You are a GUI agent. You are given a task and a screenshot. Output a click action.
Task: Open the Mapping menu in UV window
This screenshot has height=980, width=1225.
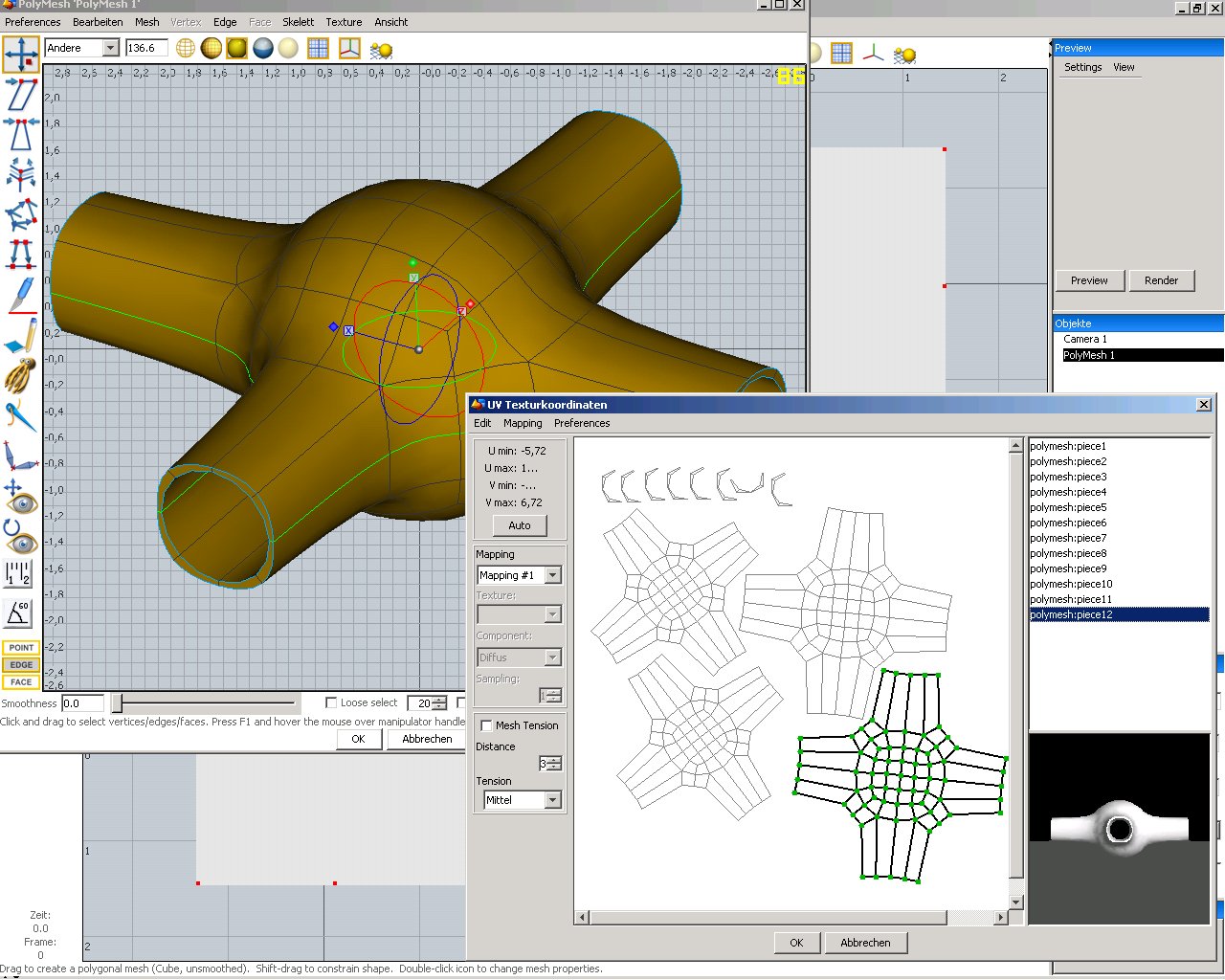click(523, 423)
